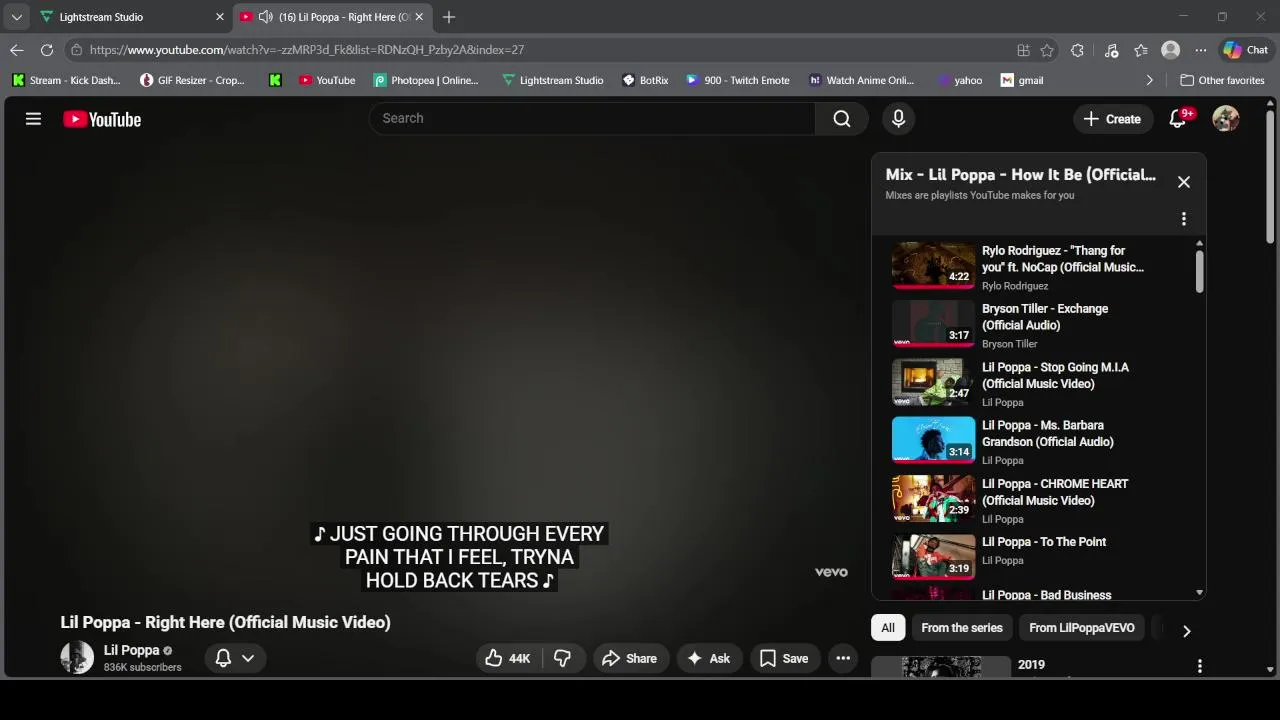Screen dimensions: 1280x720
Task: Start voice search with microphone icon
Action: click(x=898, y=118)
